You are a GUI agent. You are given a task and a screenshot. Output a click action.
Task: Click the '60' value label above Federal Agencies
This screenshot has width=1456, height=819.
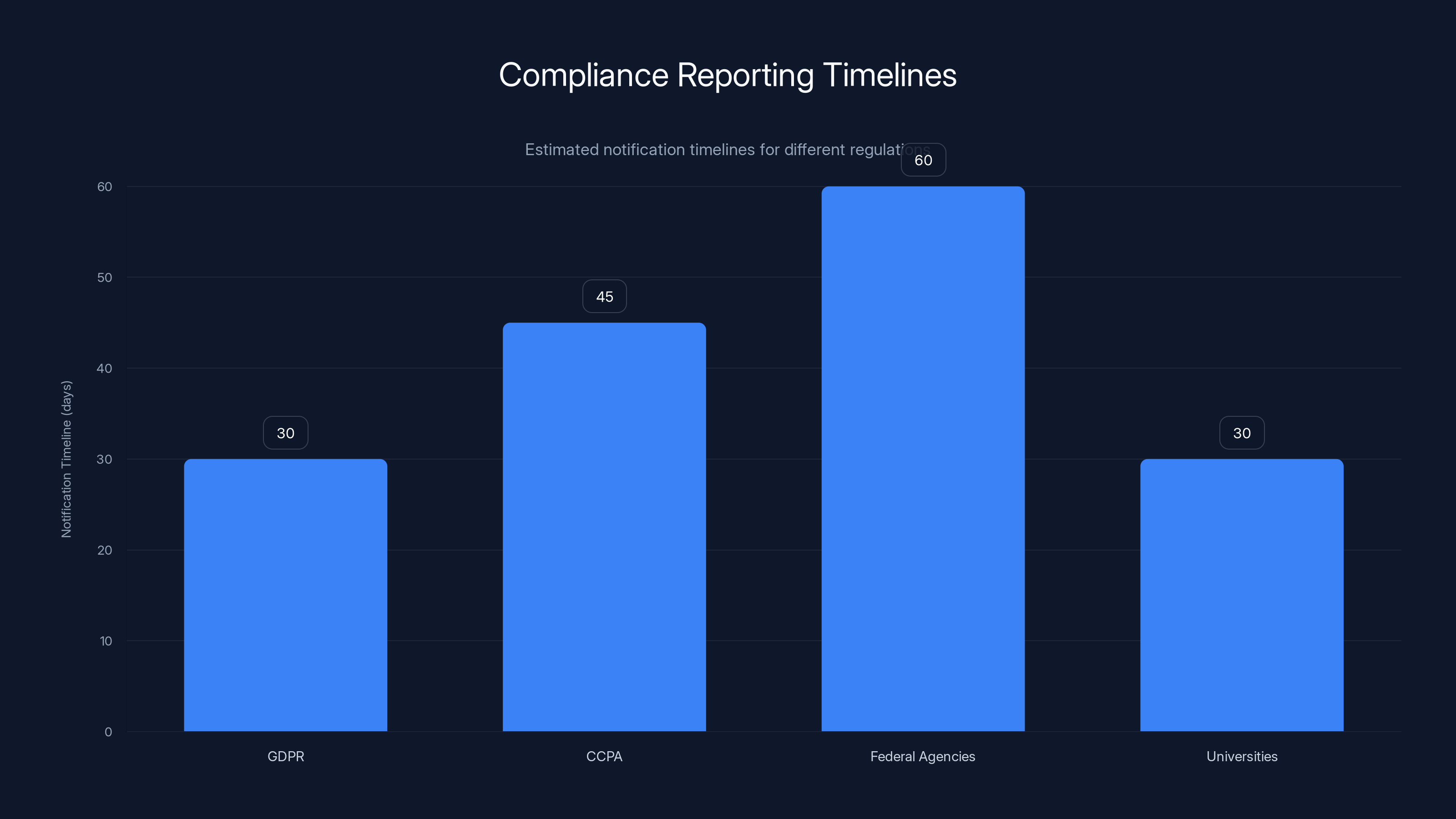(923, 160)
